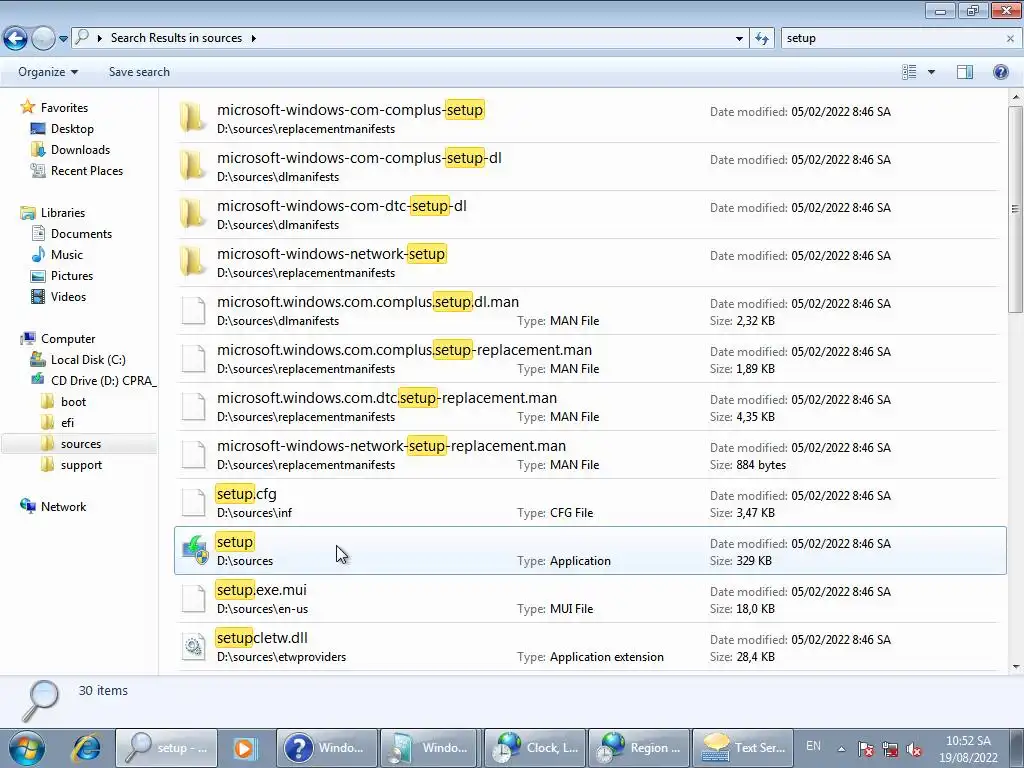Open the Documents library
1024x768 pixels.
pos(81,234)
